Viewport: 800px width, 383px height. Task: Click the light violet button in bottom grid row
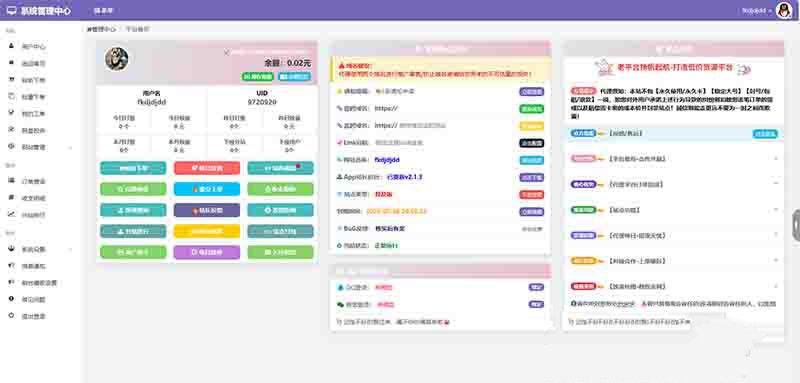tap(207, 252)
